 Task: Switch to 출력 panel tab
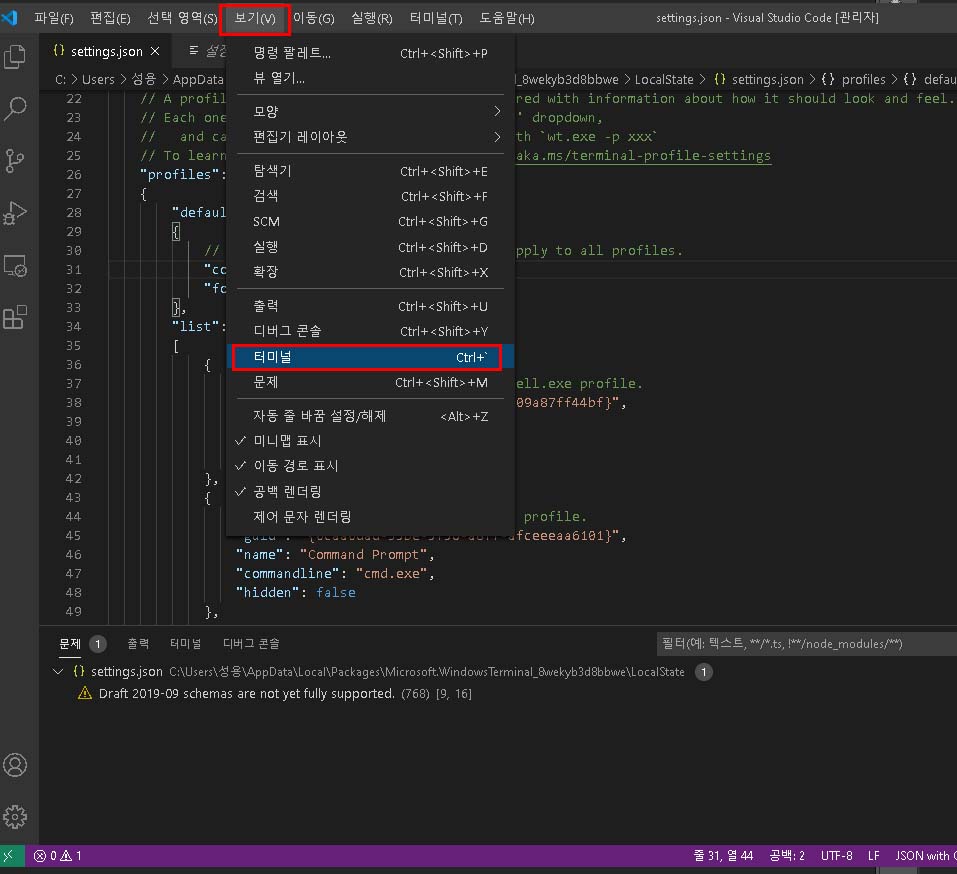click(x=138, y=644)
